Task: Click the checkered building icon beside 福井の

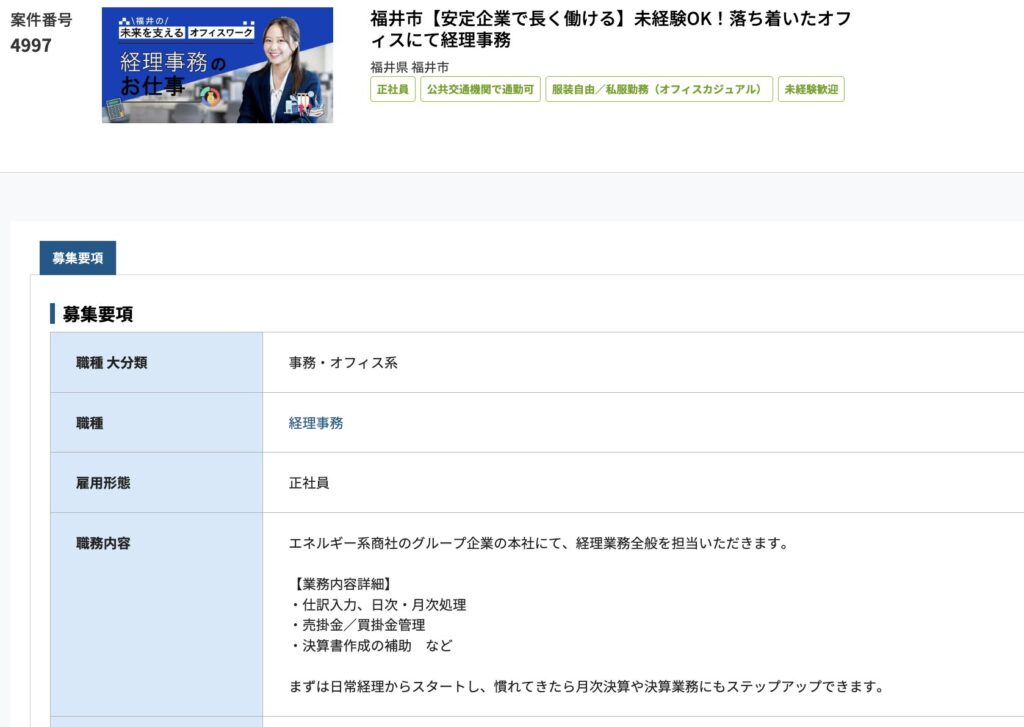Action: click(124, 21)
